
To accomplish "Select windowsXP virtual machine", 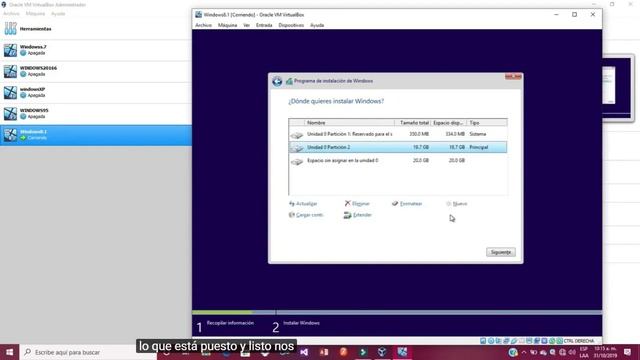I will (96, 93).
